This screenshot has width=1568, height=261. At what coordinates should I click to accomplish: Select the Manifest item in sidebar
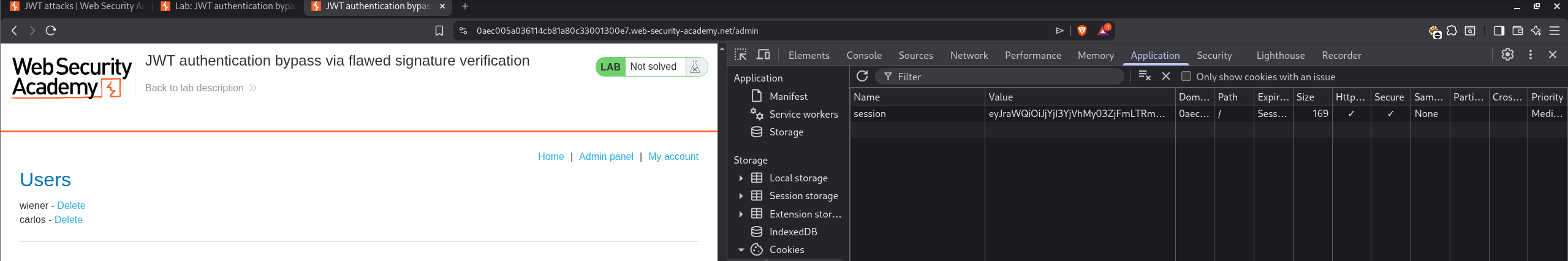(x=788, y=96)
